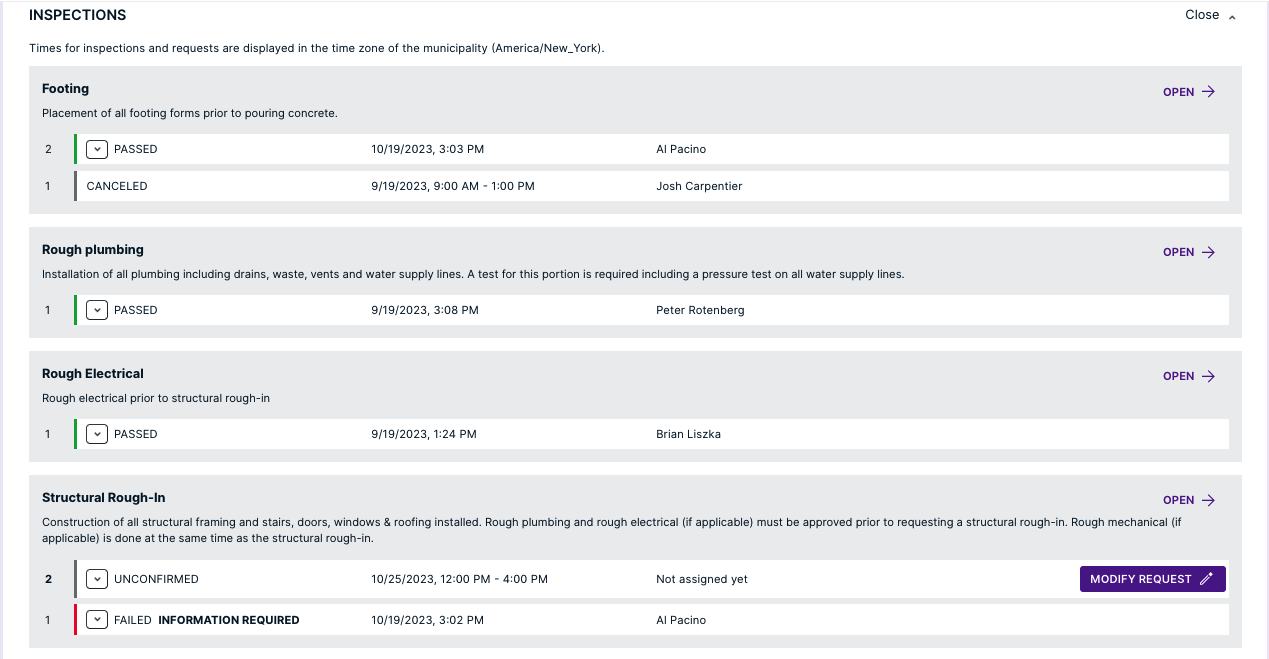The width and height of the screenshot is (1269, 659).
Task: Click the arrow icon next to Rough Electrical OPEN
Action: (x=1210, y=376)
